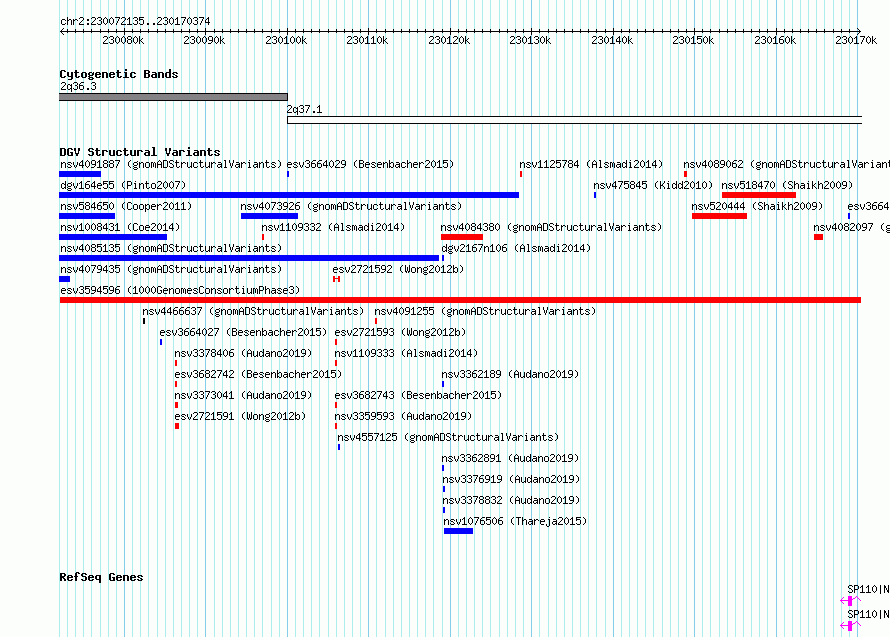
Task: Open the esv3594596 1000Genomes variant label
Action: (x=180, y=290)
